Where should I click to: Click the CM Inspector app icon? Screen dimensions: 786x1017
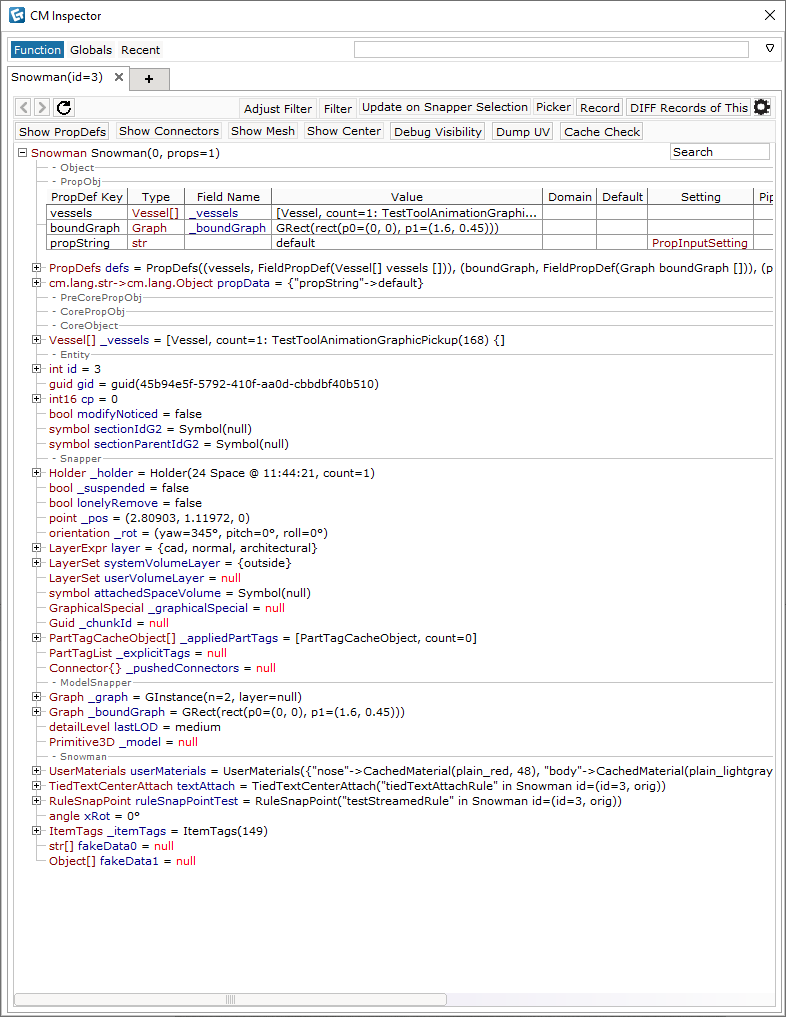tap(17, 15)
